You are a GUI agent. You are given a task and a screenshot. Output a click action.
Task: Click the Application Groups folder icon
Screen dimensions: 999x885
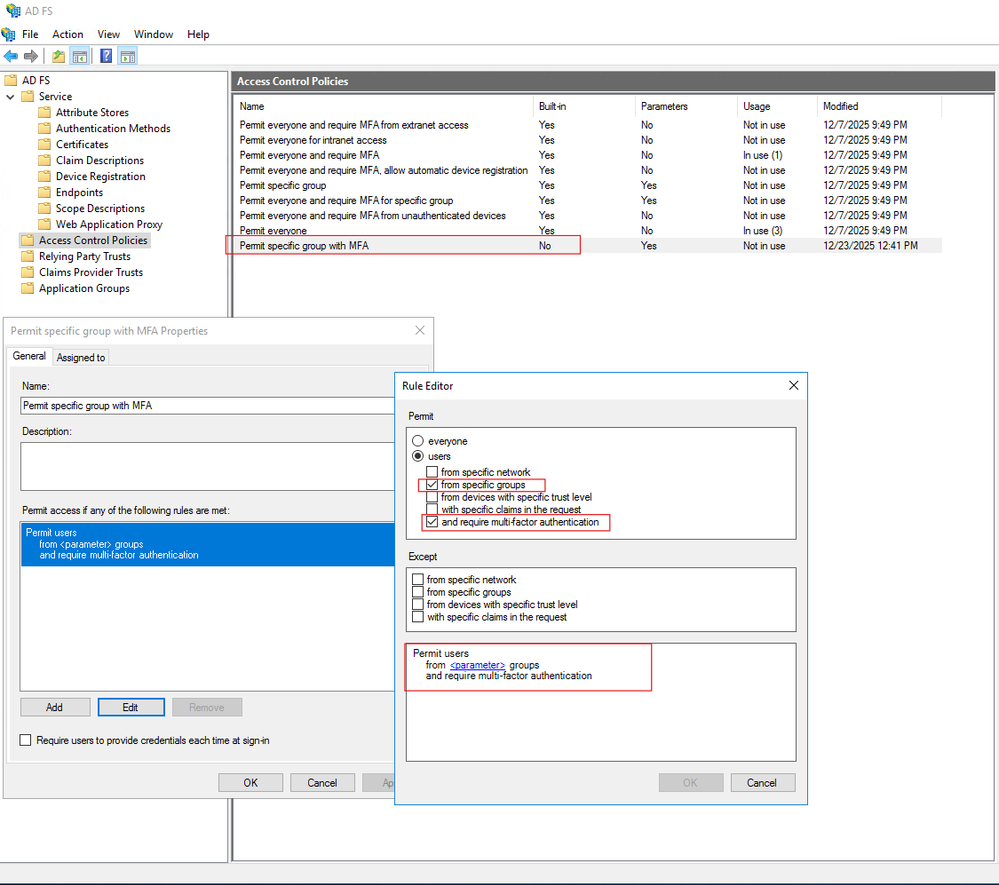coord(27,288)
